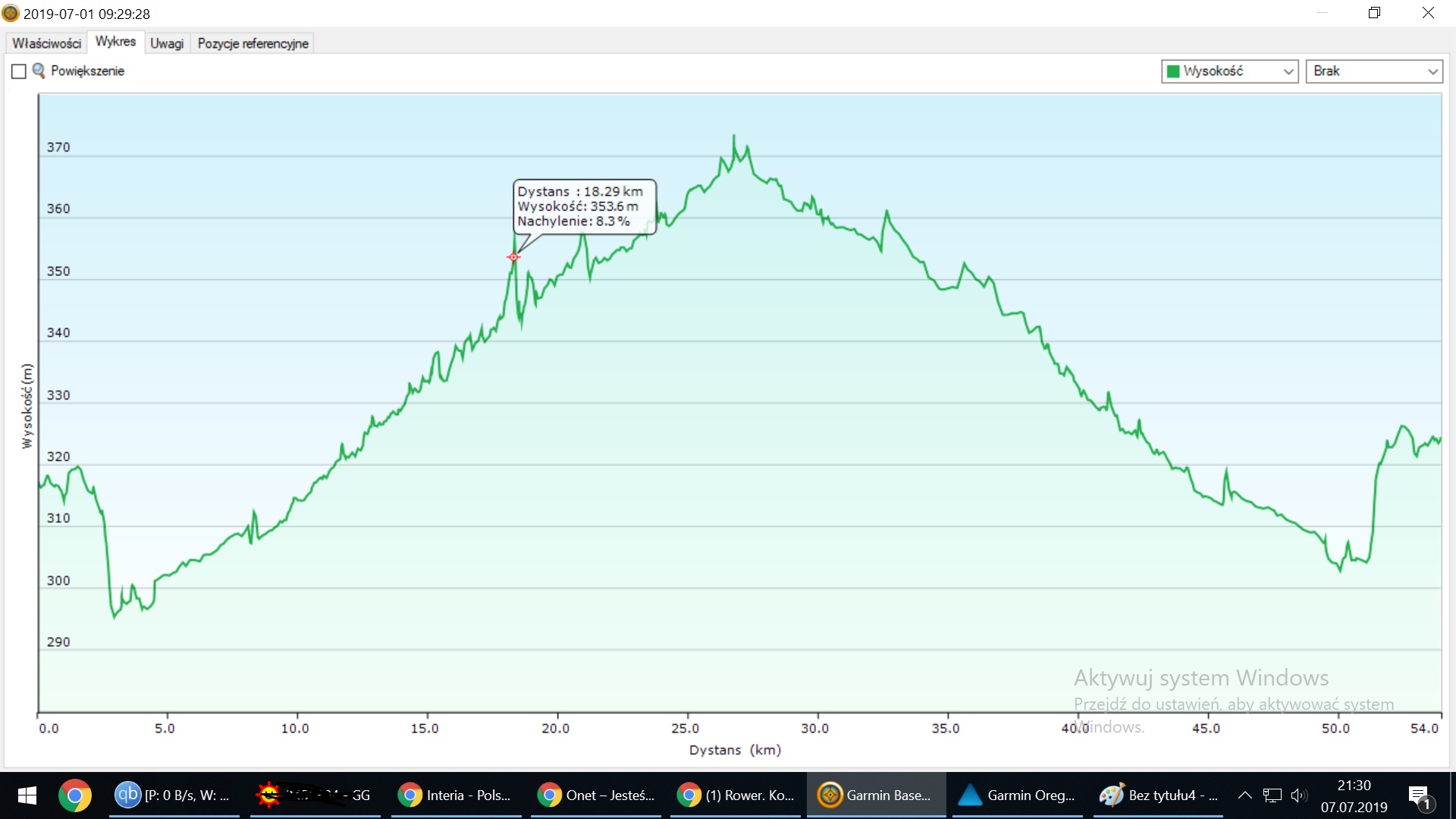
Task: Show hidden system tray icons
Action: tap(1244, 795)
